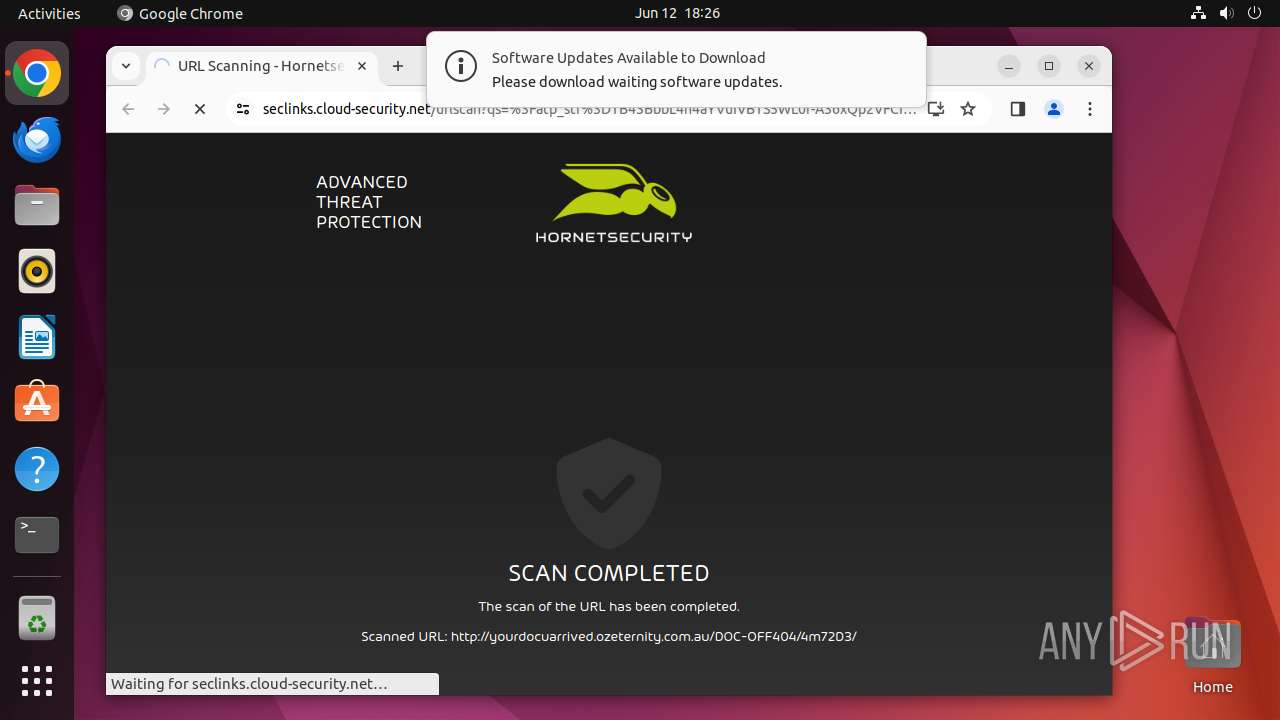Open the Chrome profile avatar

(1054, 109)
